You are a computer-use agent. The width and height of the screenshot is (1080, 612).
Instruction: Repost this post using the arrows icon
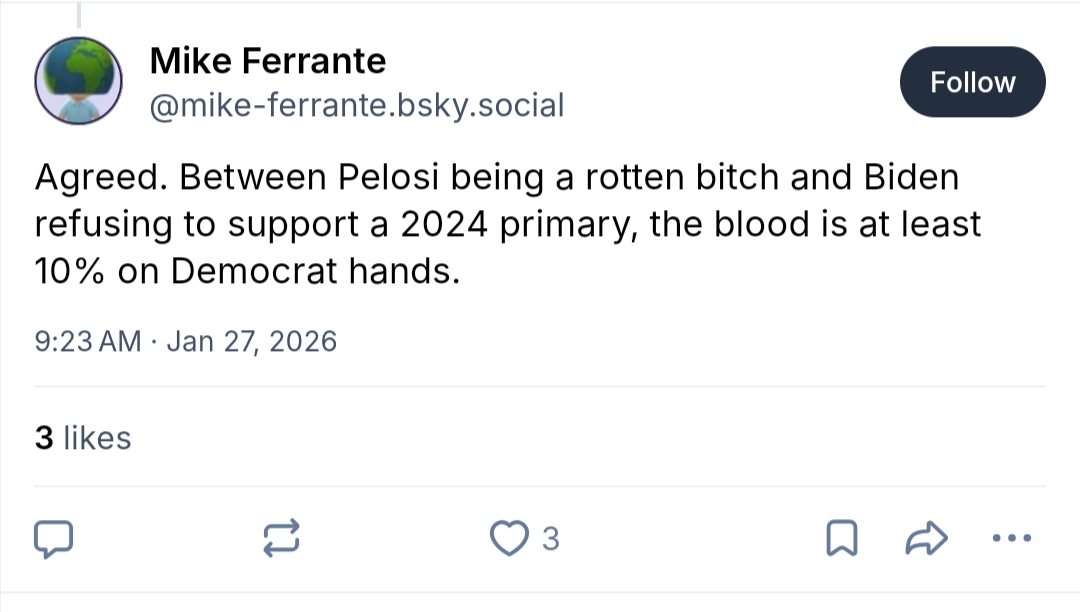pos(280,539)
